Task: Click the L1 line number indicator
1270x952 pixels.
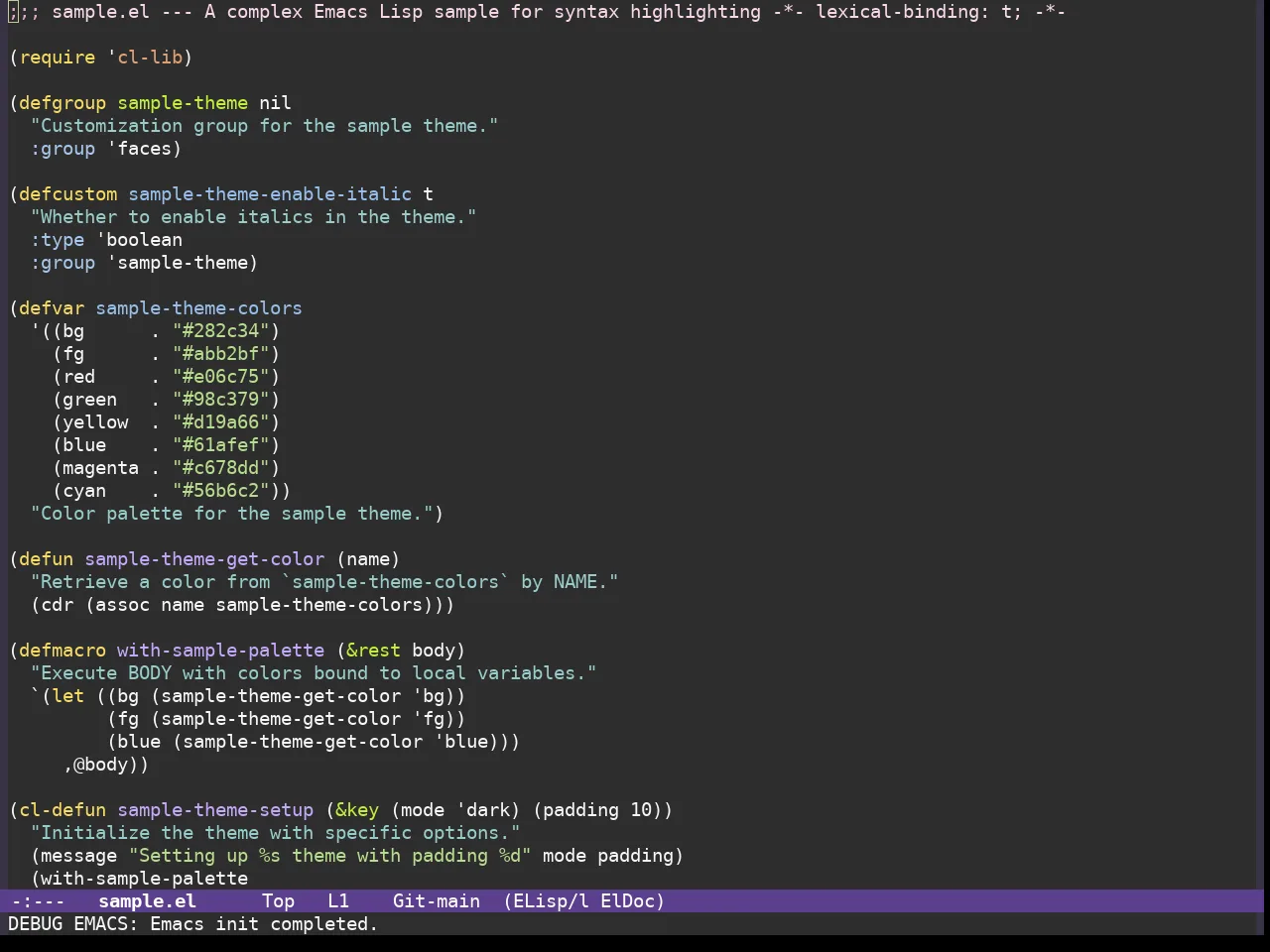Action: pyautogui.click(x=338, y=900)
